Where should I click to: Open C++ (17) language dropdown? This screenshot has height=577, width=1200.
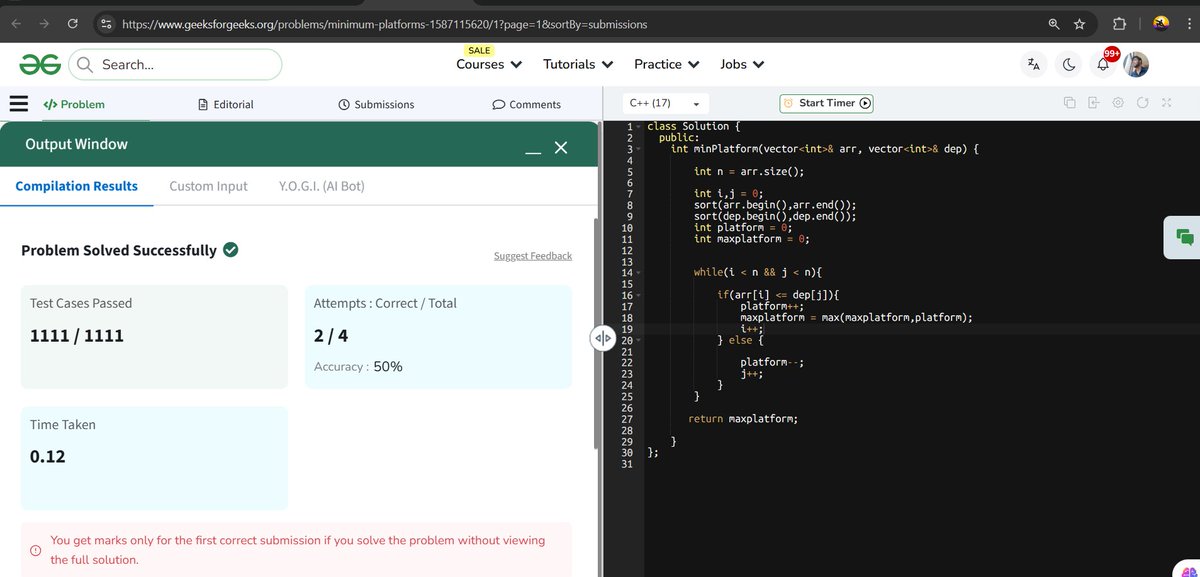tap(665, 103)
